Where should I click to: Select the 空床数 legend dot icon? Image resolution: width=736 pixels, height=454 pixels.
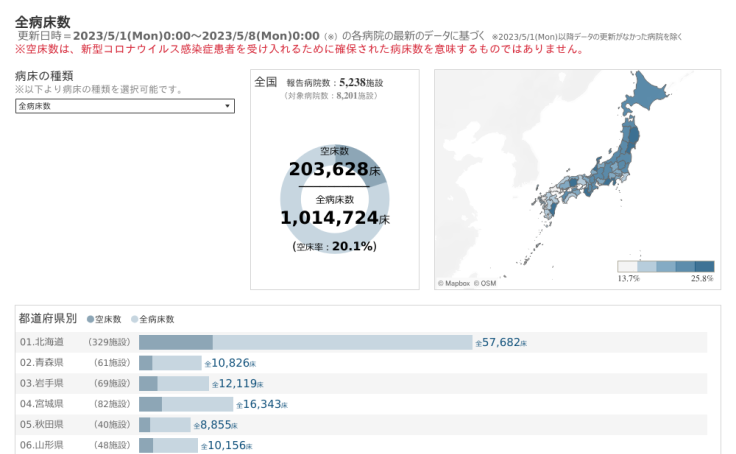90,319
